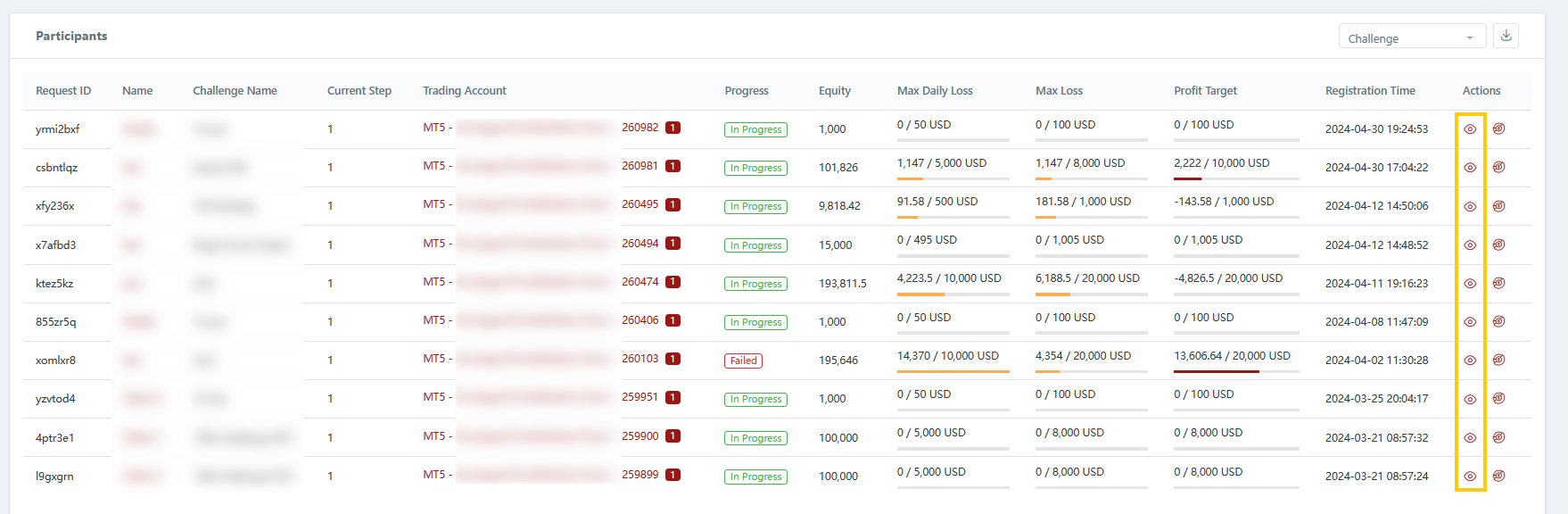View details with eye icon for ktez5kz
This screenshot has width=1568, height=514.
[x=1470, y=284]
